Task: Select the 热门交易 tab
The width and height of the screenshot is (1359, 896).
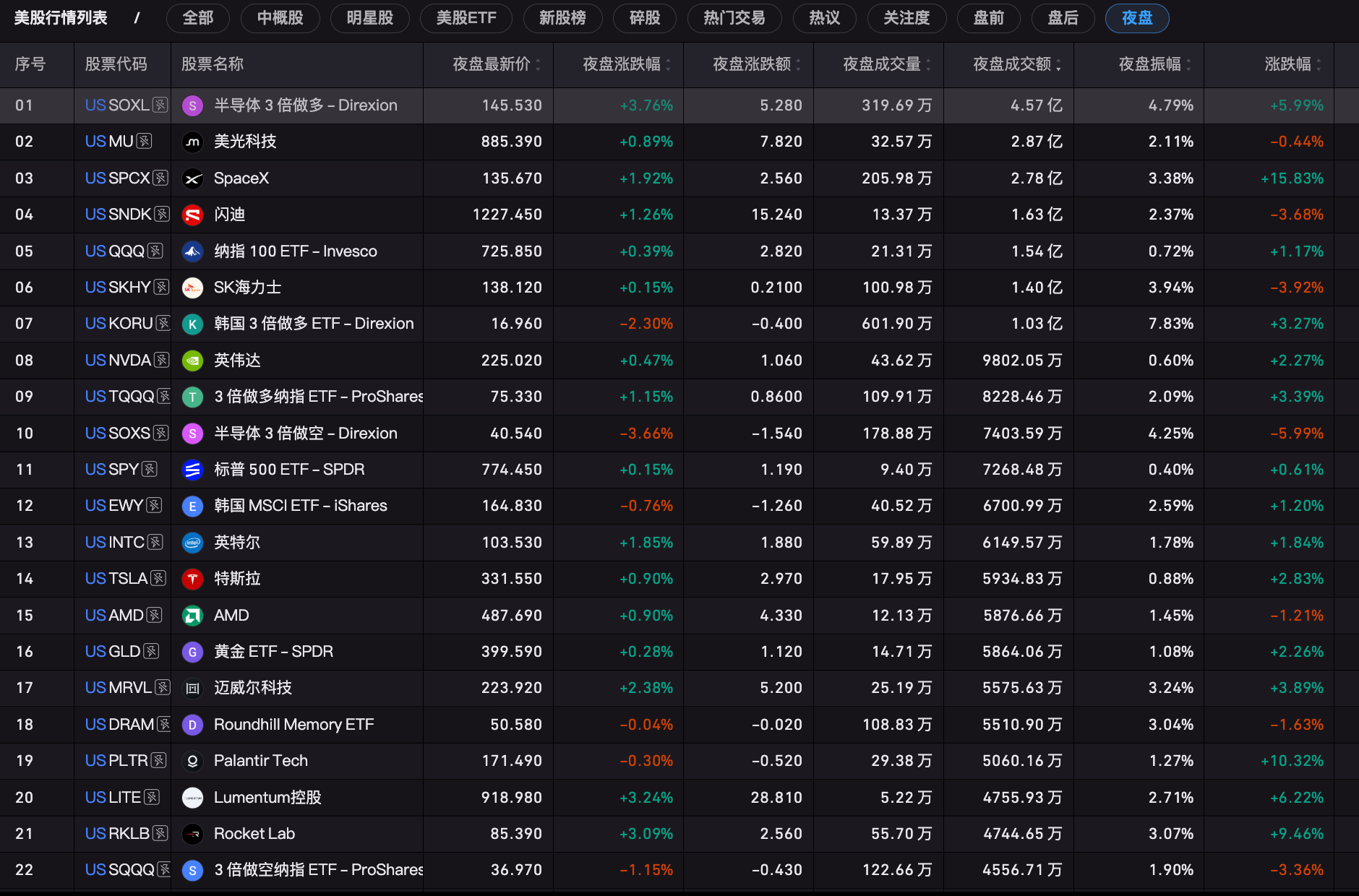Action: click(x=734, y=18)
